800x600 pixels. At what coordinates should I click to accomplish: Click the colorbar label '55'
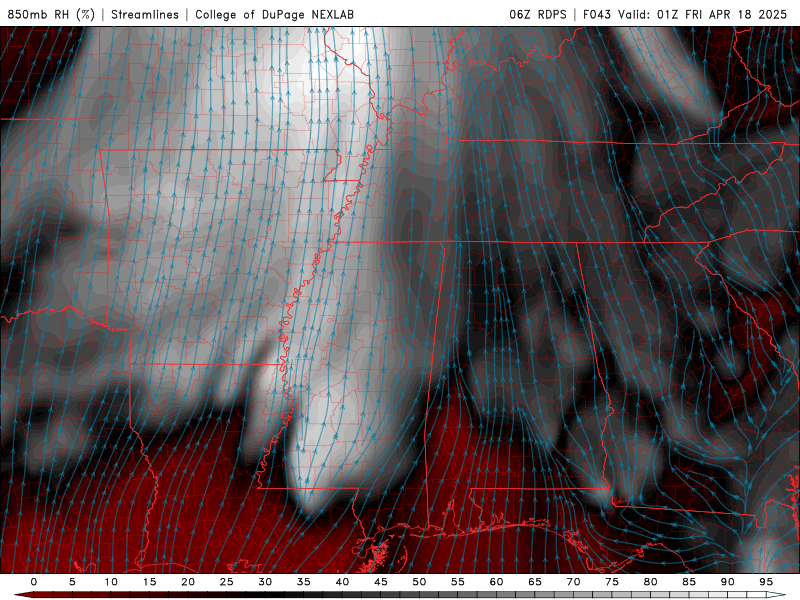point(458,582)
